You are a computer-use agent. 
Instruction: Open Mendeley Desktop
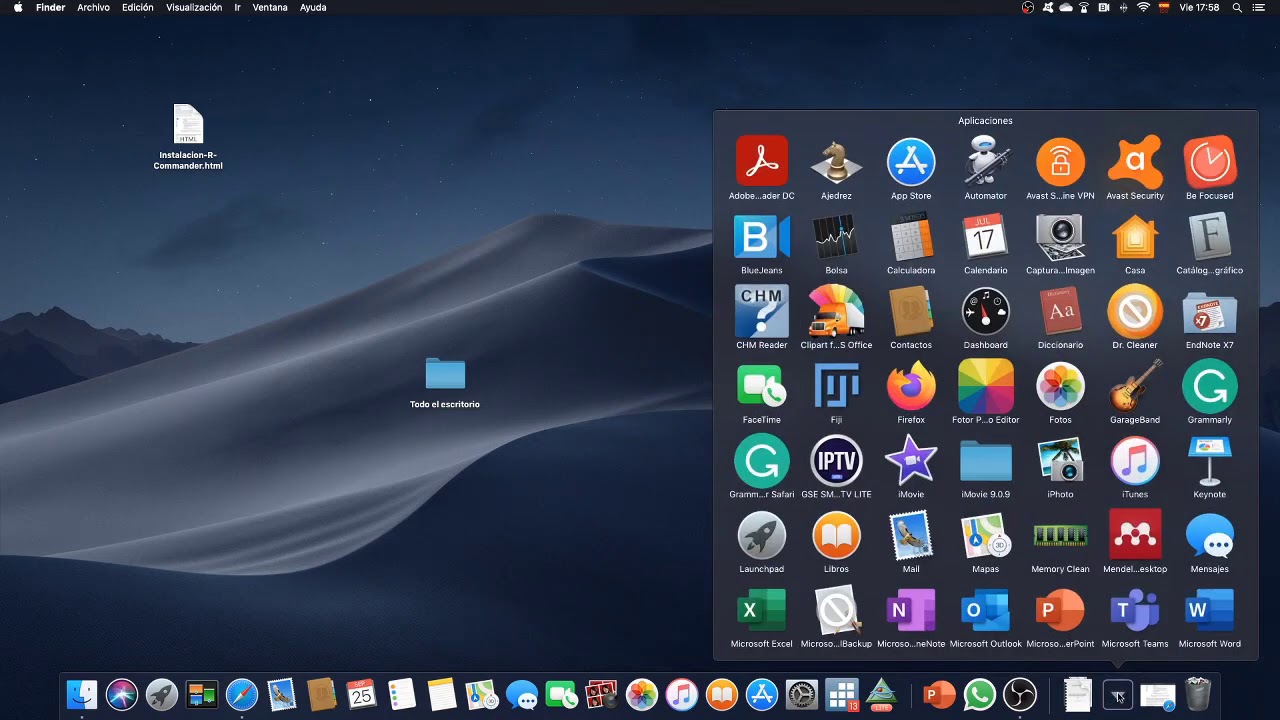[x=1135, y=535]
